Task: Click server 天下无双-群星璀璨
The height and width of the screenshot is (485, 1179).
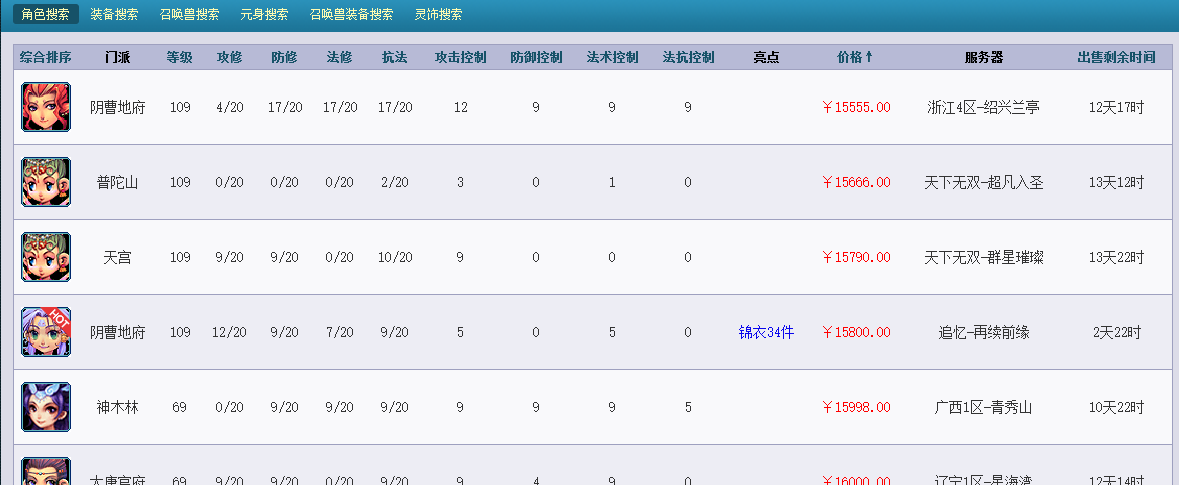Action: point(984,258)
